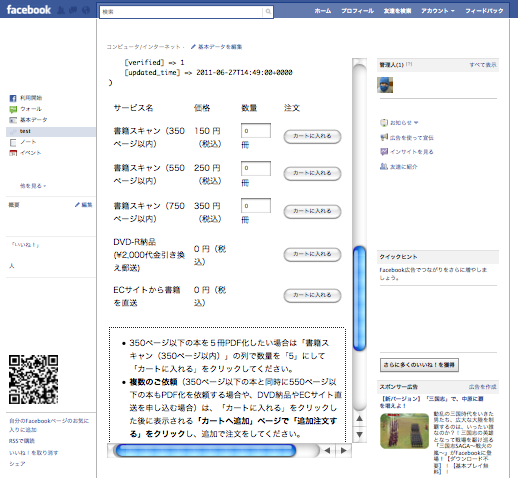Click the sponsored ad game thumbnail
Screen dimensions: 518x478
click(404, 431)
